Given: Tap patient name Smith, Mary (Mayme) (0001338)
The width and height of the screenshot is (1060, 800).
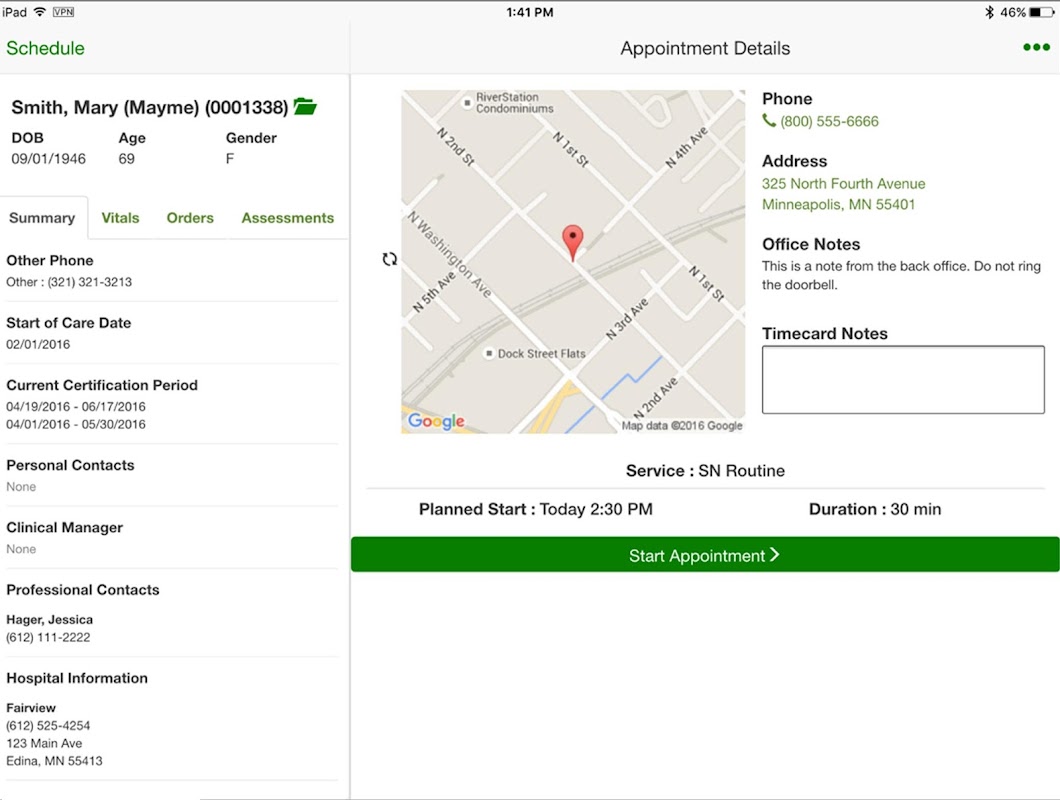Looking at the screenshot, I should pos(149,107).
